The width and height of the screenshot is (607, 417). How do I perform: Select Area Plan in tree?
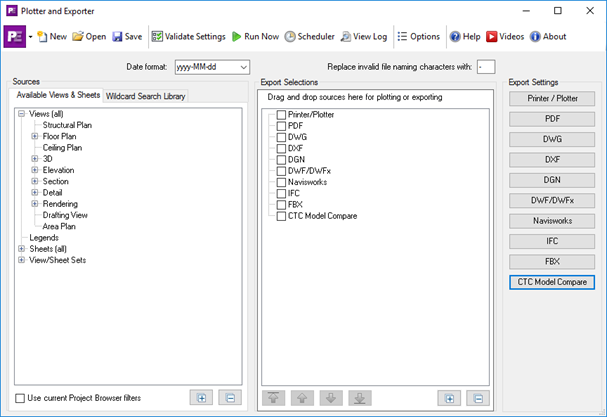pos(59,227)
